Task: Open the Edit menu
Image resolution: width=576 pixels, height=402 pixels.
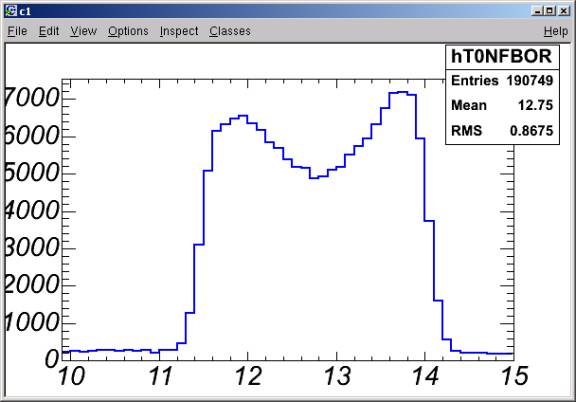Action: pos(49,31)
